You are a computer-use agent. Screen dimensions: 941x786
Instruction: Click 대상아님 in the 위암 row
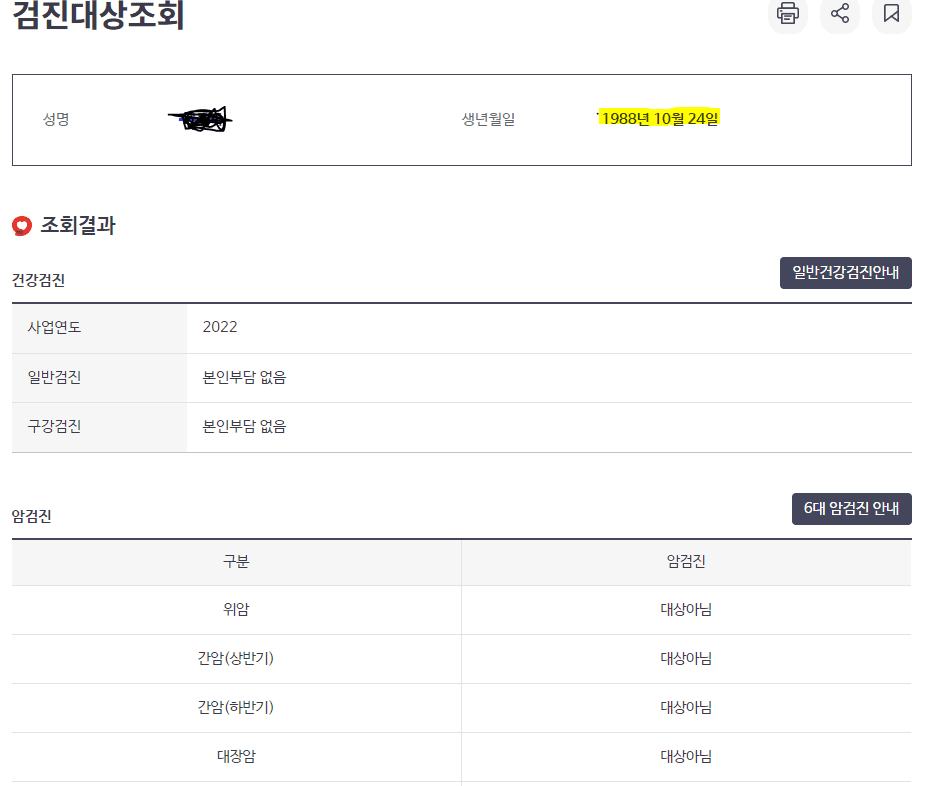click(686, 610)
